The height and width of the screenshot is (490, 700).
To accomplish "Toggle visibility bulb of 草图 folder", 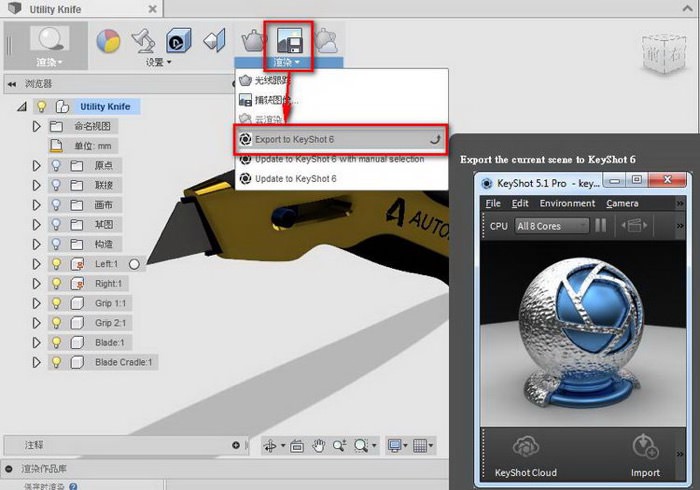I will pos(56,224).
